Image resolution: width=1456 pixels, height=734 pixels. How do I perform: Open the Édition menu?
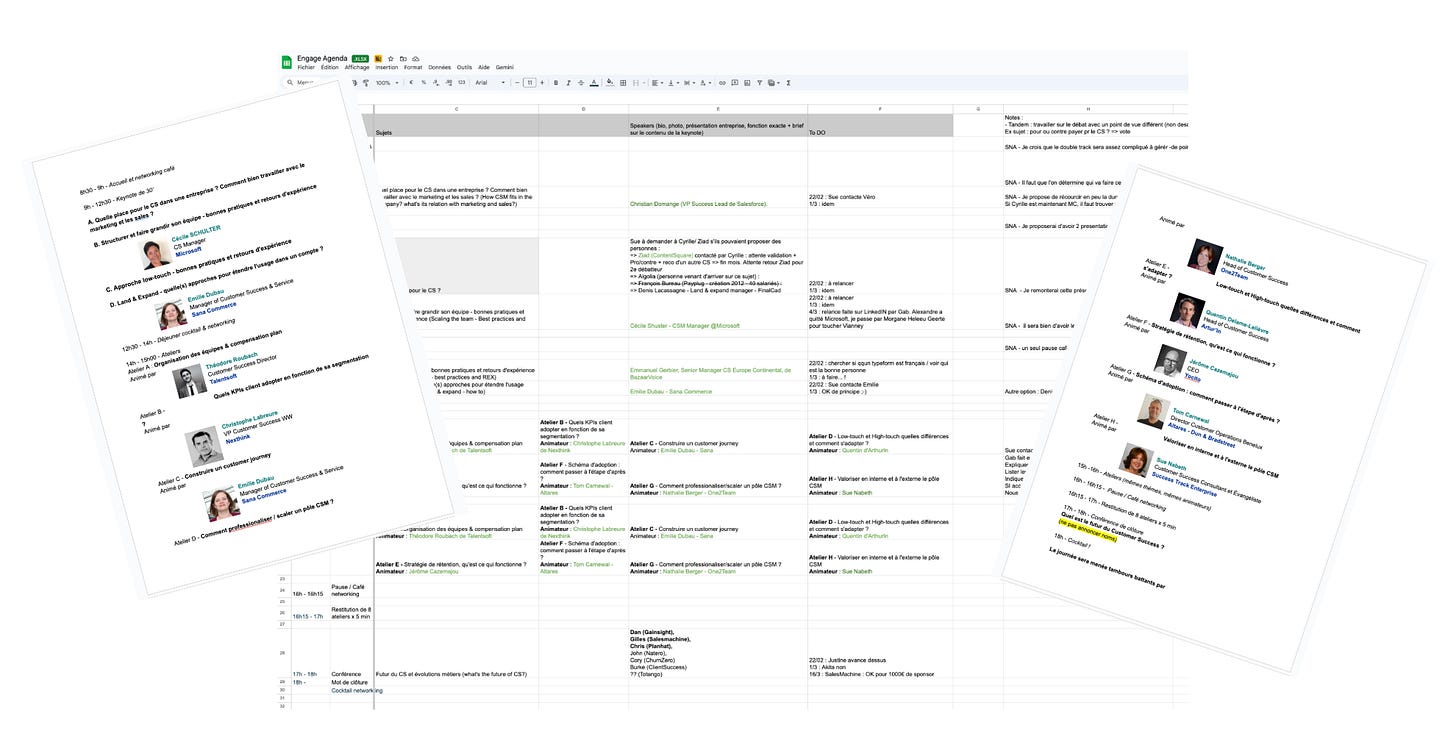click(330, 67)
